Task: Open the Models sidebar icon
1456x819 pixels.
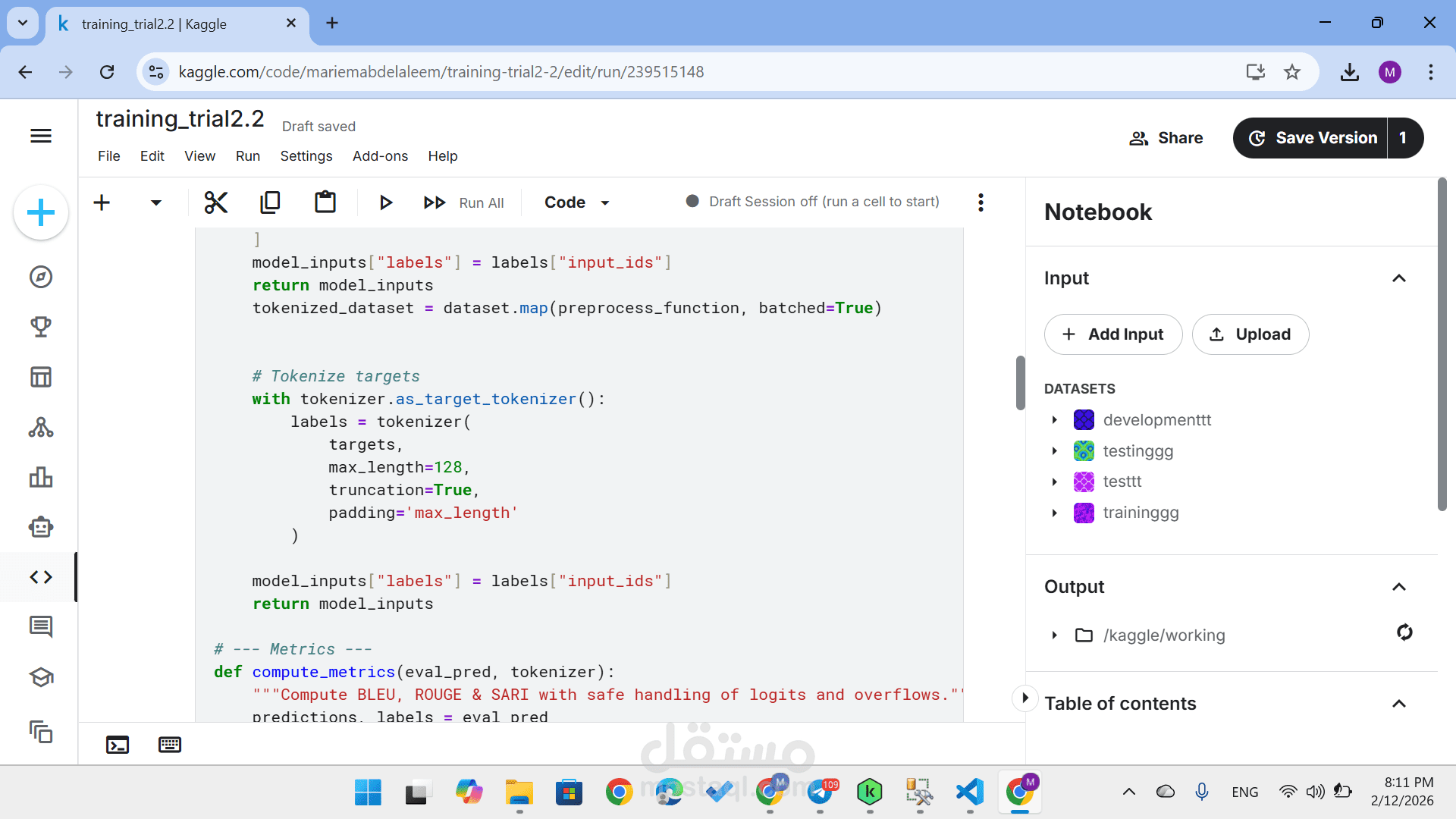Action: [41, 427]
